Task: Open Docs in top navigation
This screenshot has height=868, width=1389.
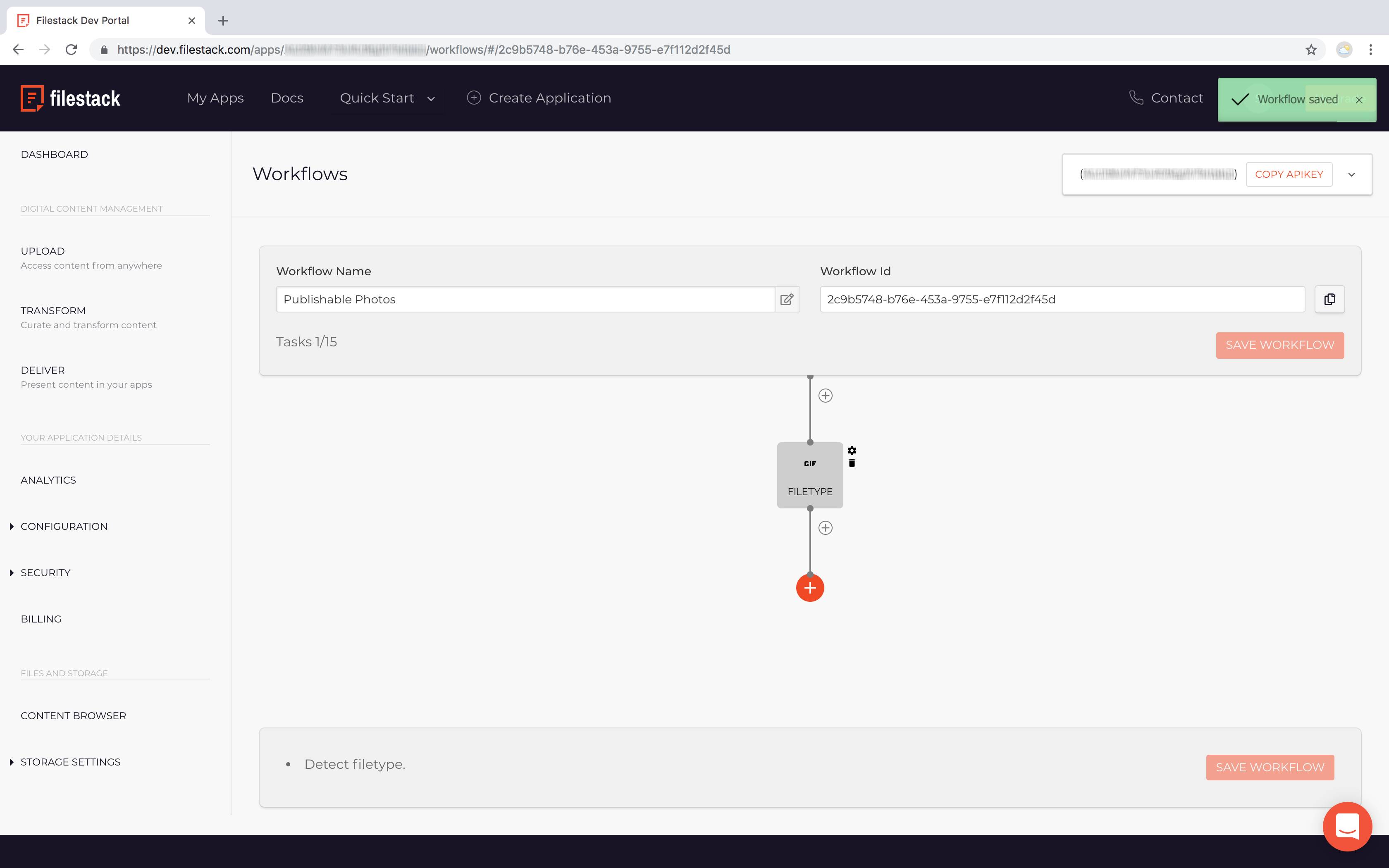Action: click(x=287, y=98)
